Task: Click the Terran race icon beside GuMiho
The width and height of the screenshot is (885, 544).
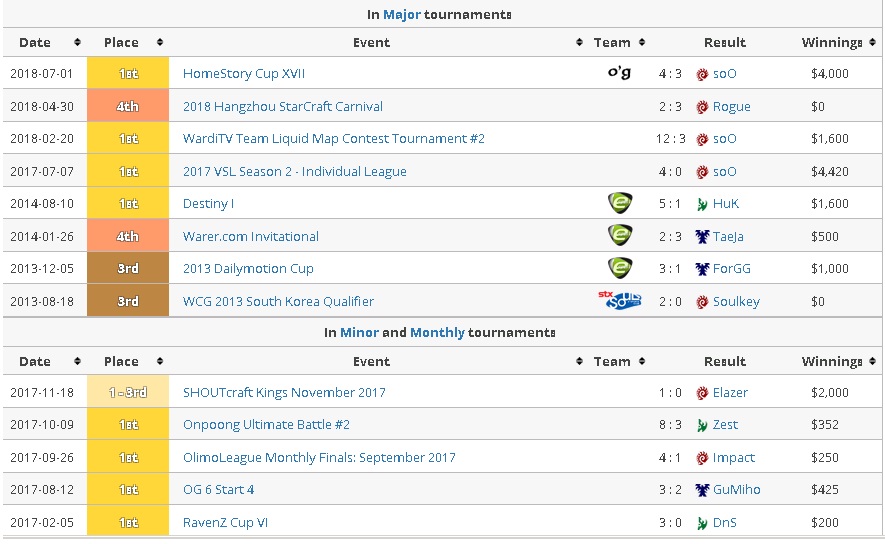Action: pyautogui.click(x=702, y=490)
